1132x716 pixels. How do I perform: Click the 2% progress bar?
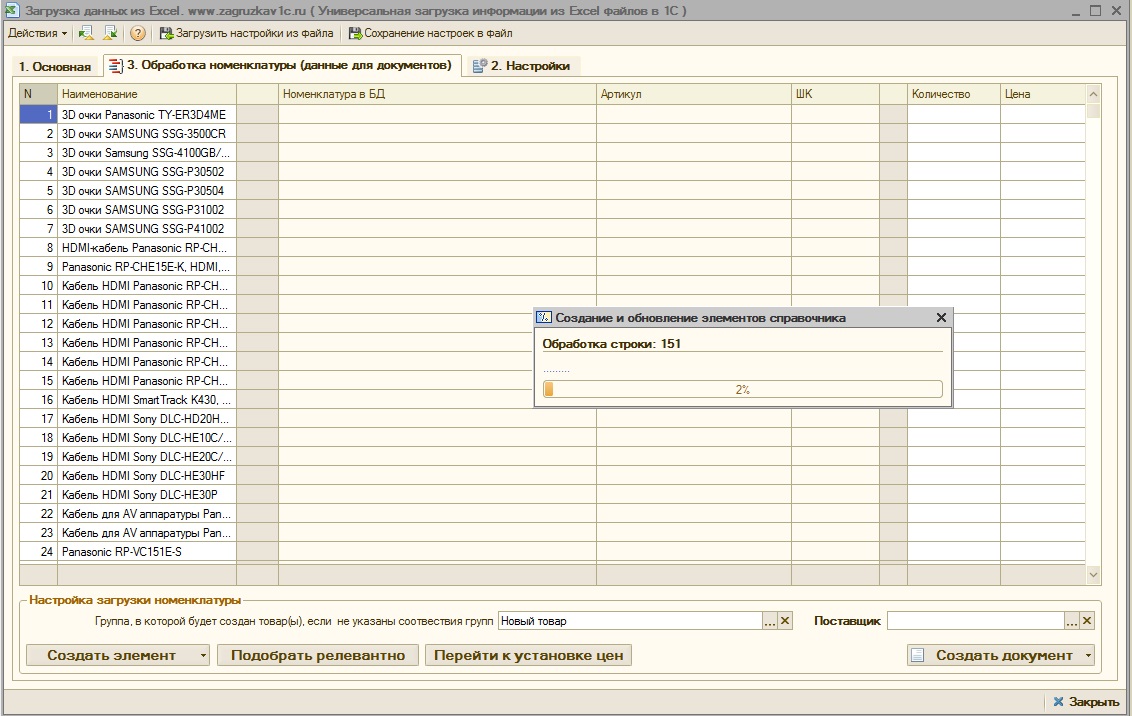(742, 389)
